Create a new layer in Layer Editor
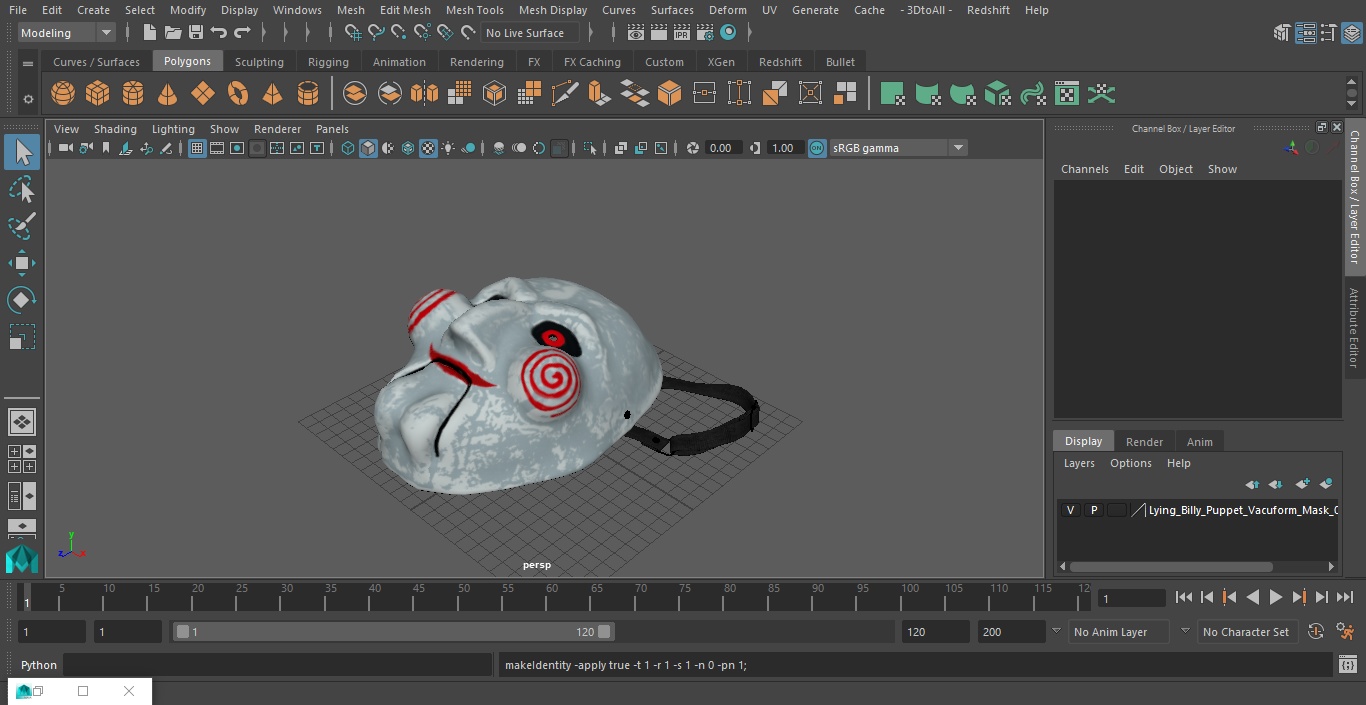This screenshot has width=1366, height=705. [1302, 484]
